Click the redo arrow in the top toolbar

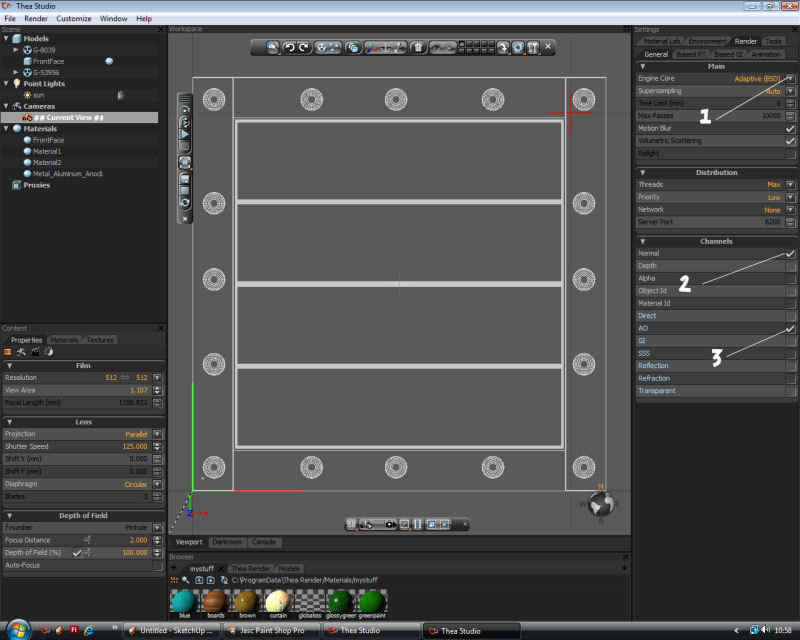(x=303, y=47)
